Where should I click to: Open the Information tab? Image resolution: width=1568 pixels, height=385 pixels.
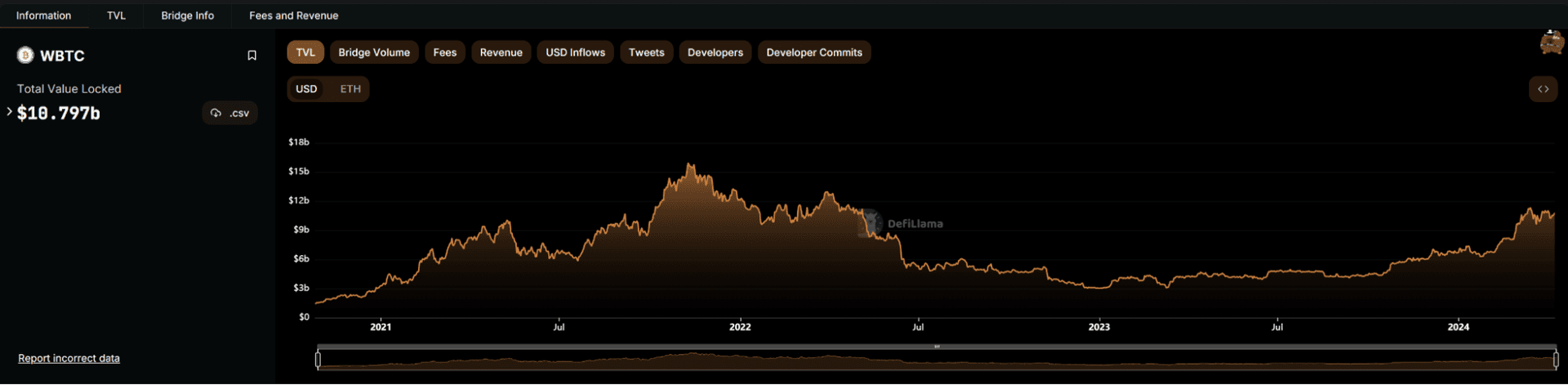[43, 16]
